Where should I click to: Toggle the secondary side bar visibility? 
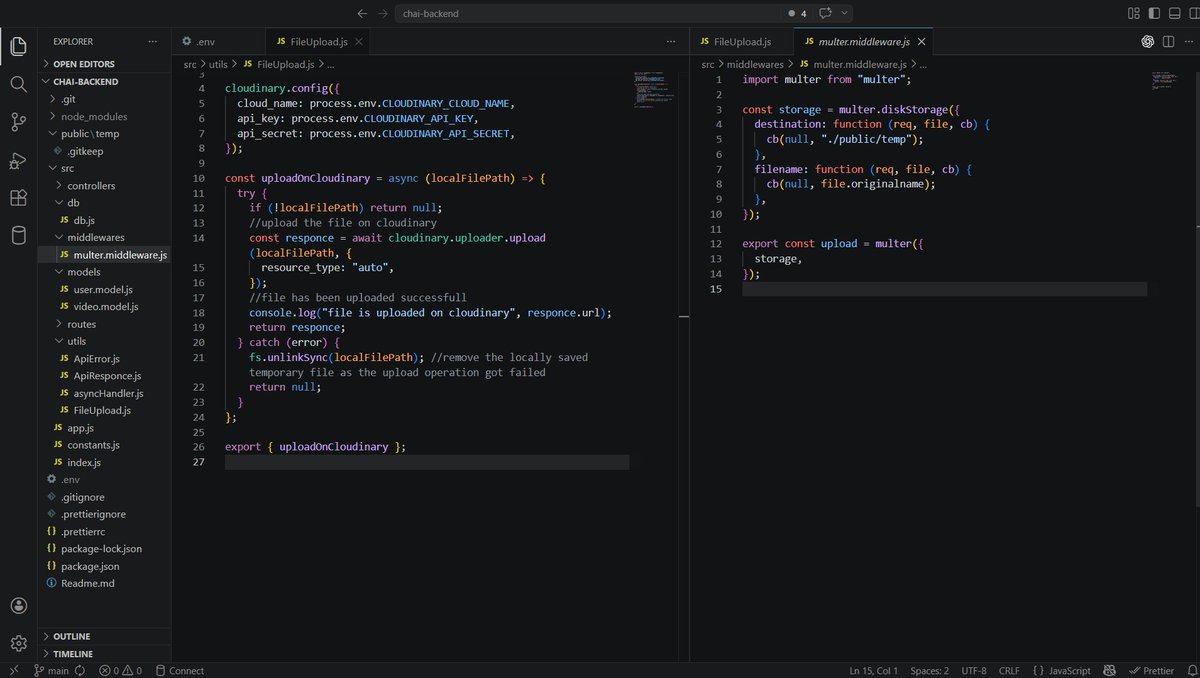[1194, 13]
